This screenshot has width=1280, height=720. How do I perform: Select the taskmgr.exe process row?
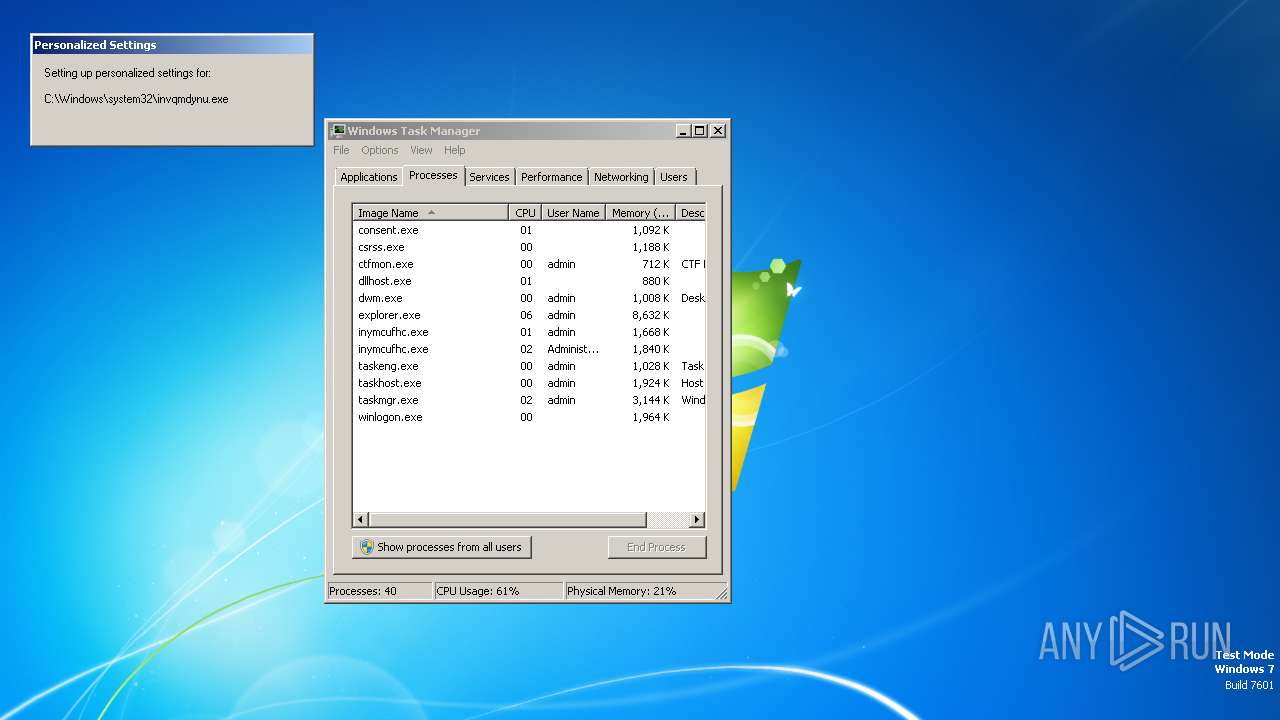[x=529, y=400]
